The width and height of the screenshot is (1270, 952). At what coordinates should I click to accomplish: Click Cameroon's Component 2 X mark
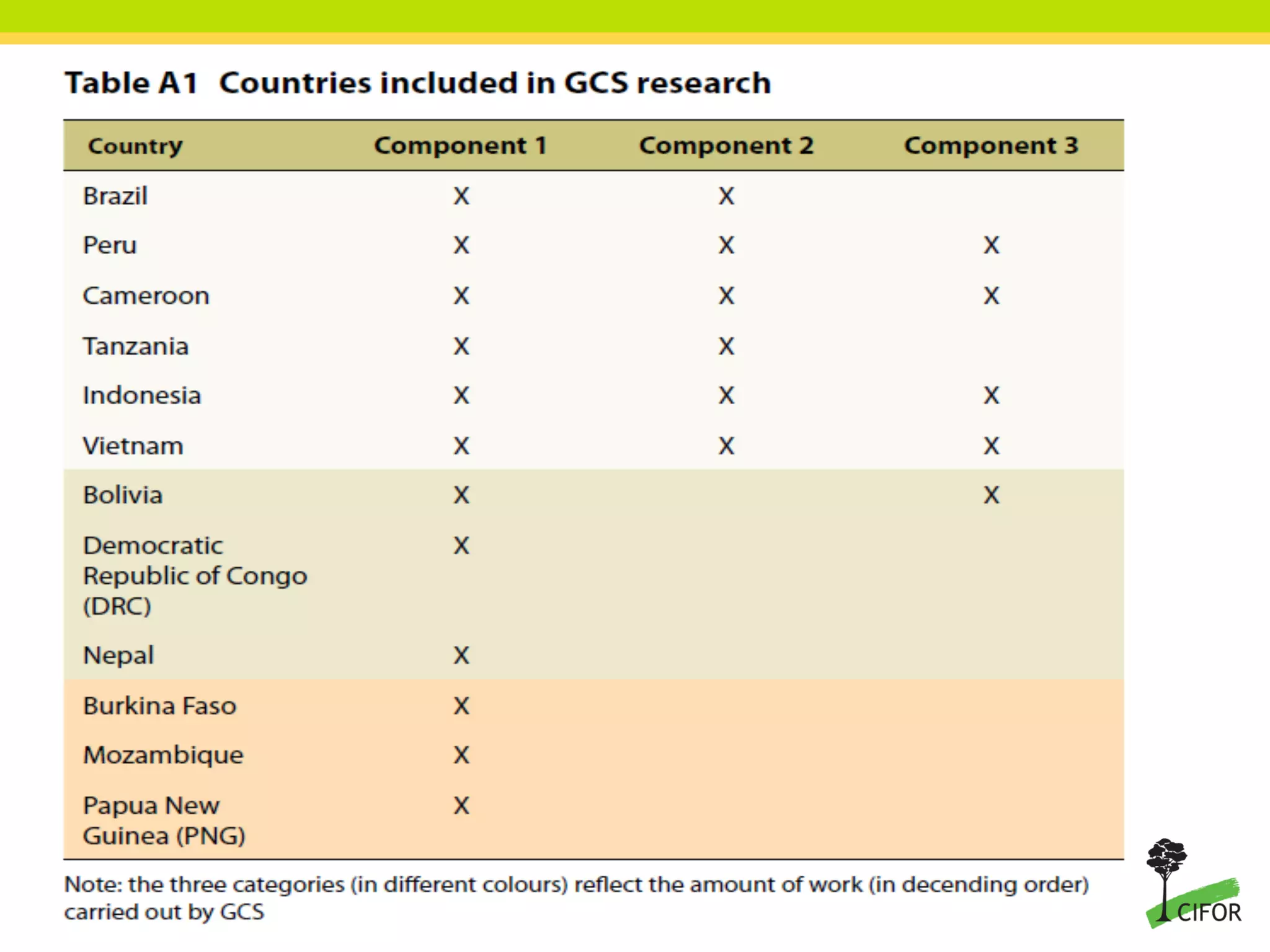[x=726, y=296]
